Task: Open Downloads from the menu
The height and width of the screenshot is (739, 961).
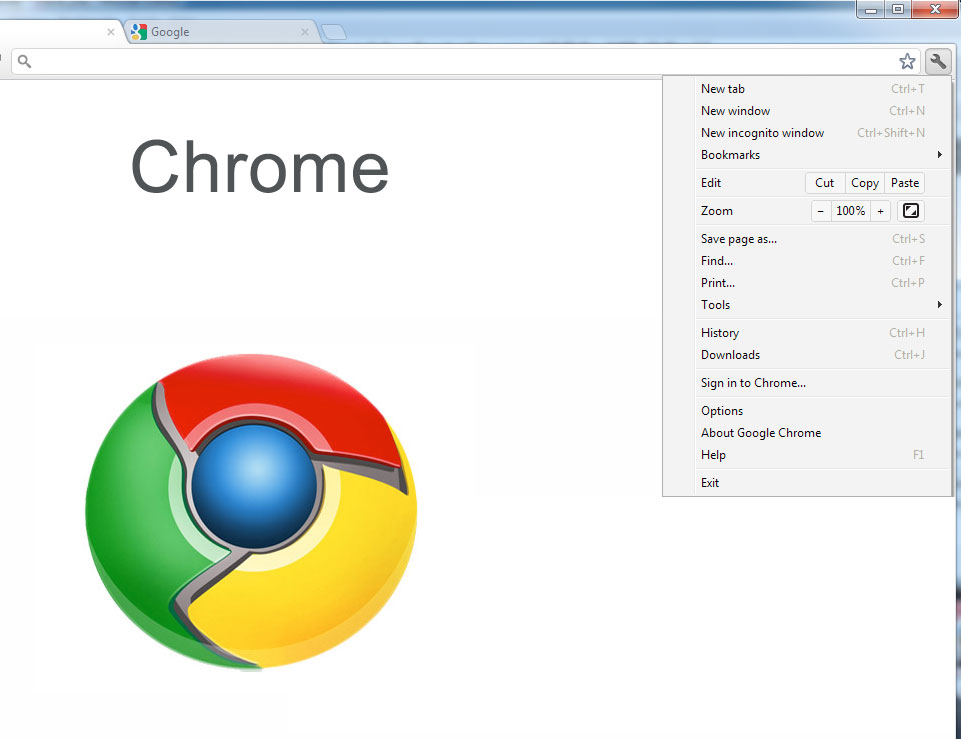Action: 813,355
